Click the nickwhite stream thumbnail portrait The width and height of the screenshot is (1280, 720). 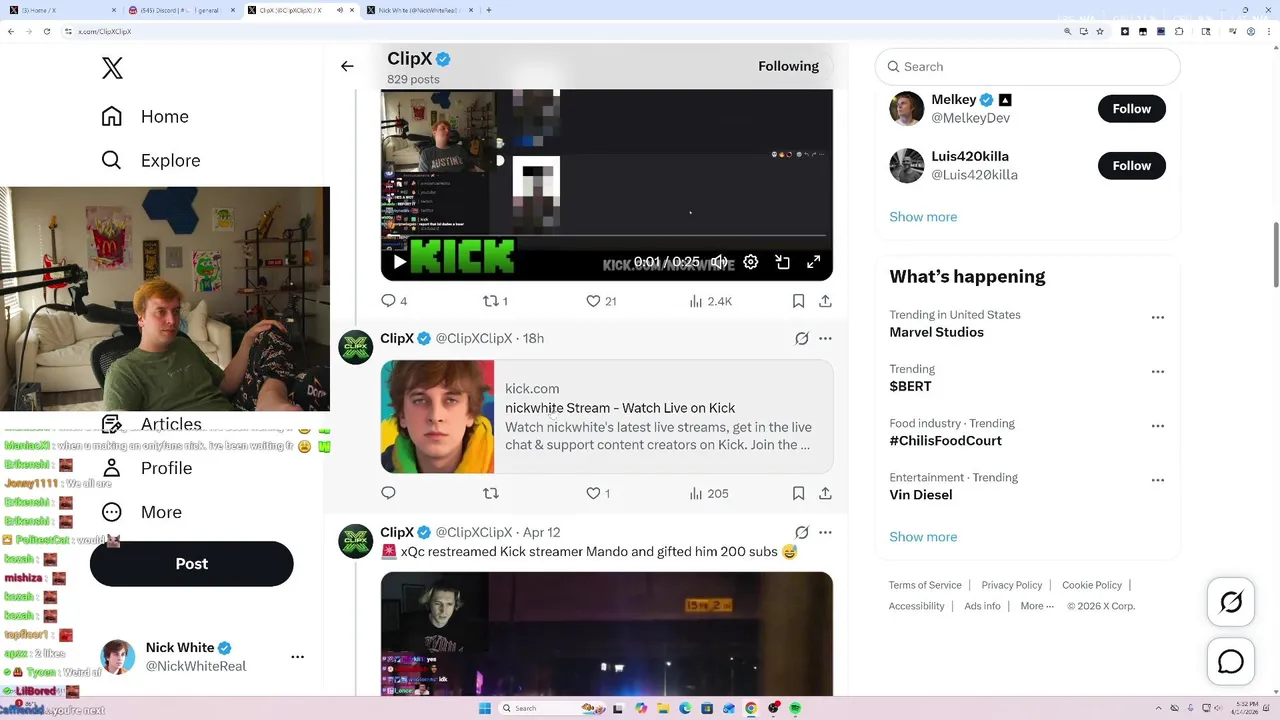438,417
